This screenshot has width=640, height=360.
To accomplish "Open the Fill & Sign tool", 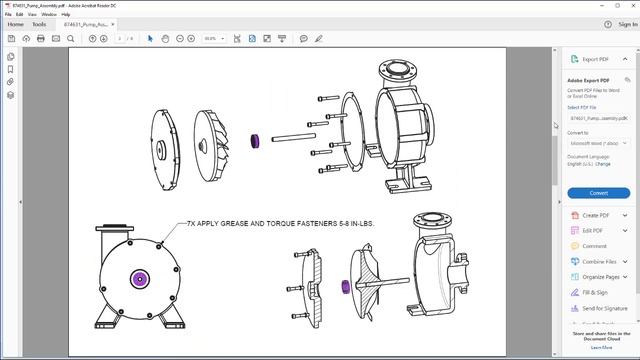I will (x=595, y=293).
